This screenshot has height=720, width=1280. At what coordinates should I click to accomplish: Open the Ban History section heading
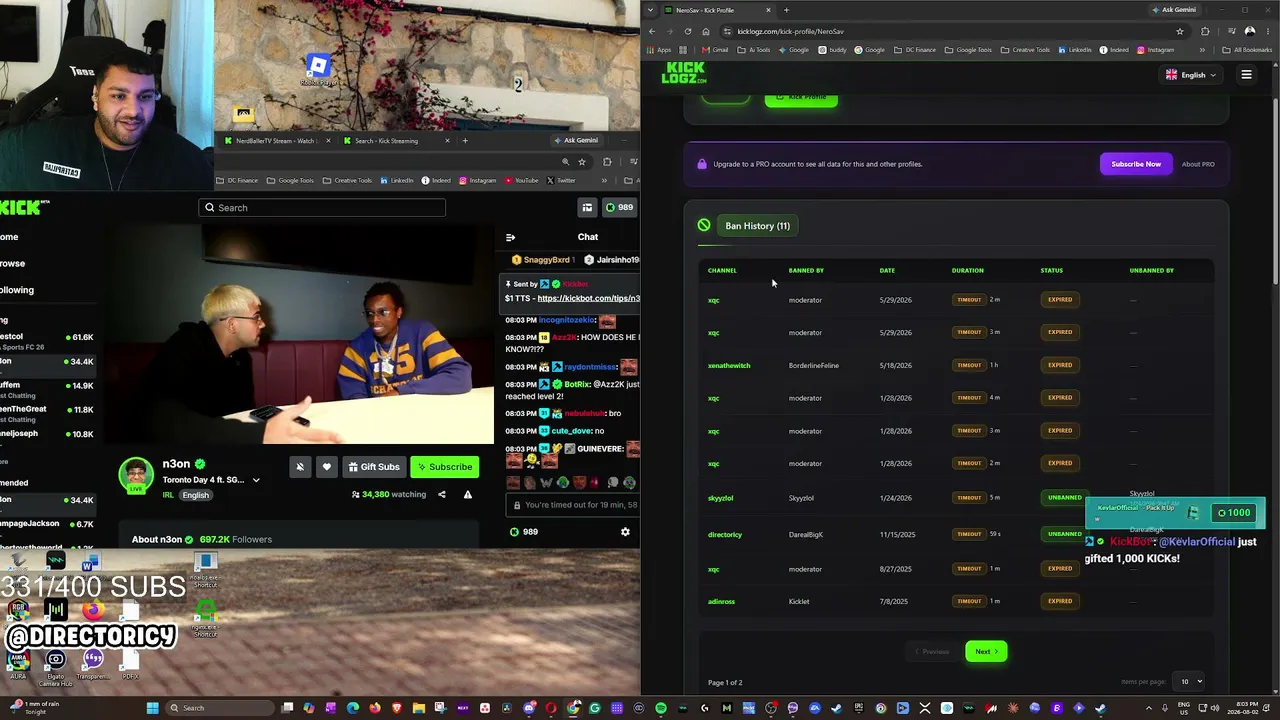757,226
